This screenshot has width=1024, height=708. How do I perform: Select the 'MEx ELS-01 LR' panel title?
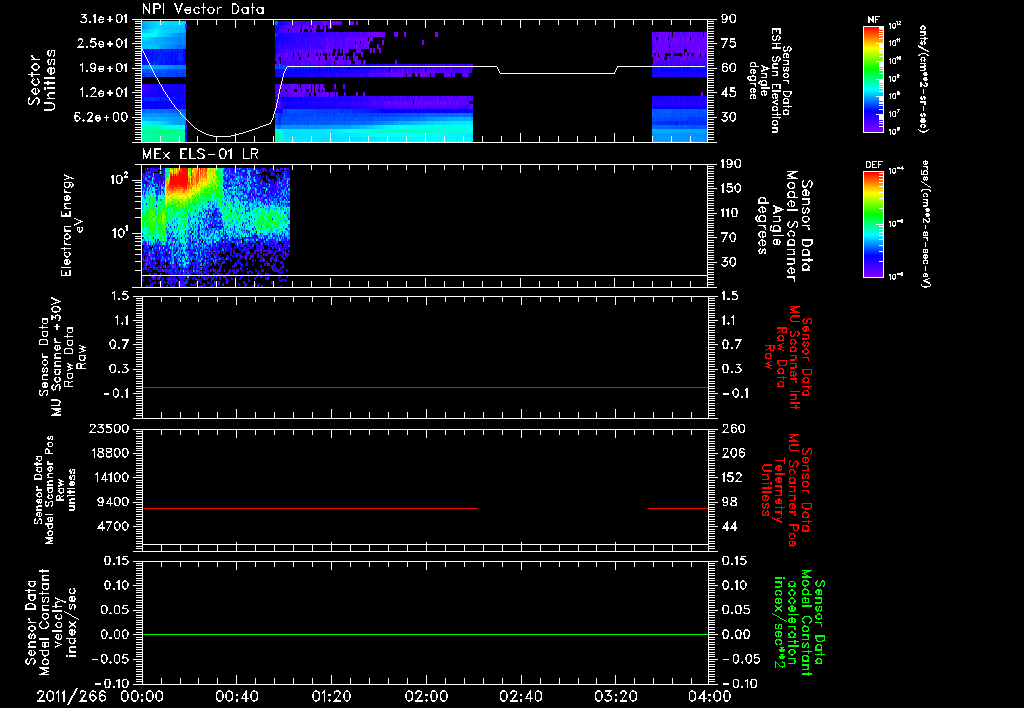pos(200,154)
